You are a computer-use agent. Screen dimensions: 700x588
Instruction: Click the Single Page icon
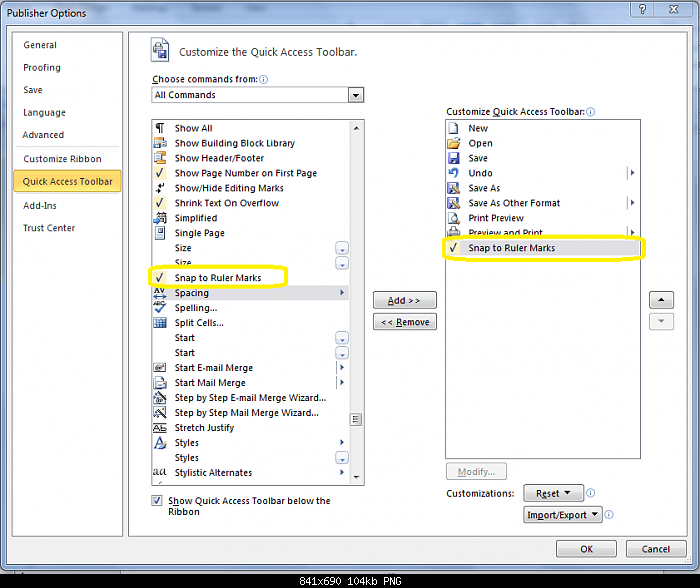(x=160, y=233)
